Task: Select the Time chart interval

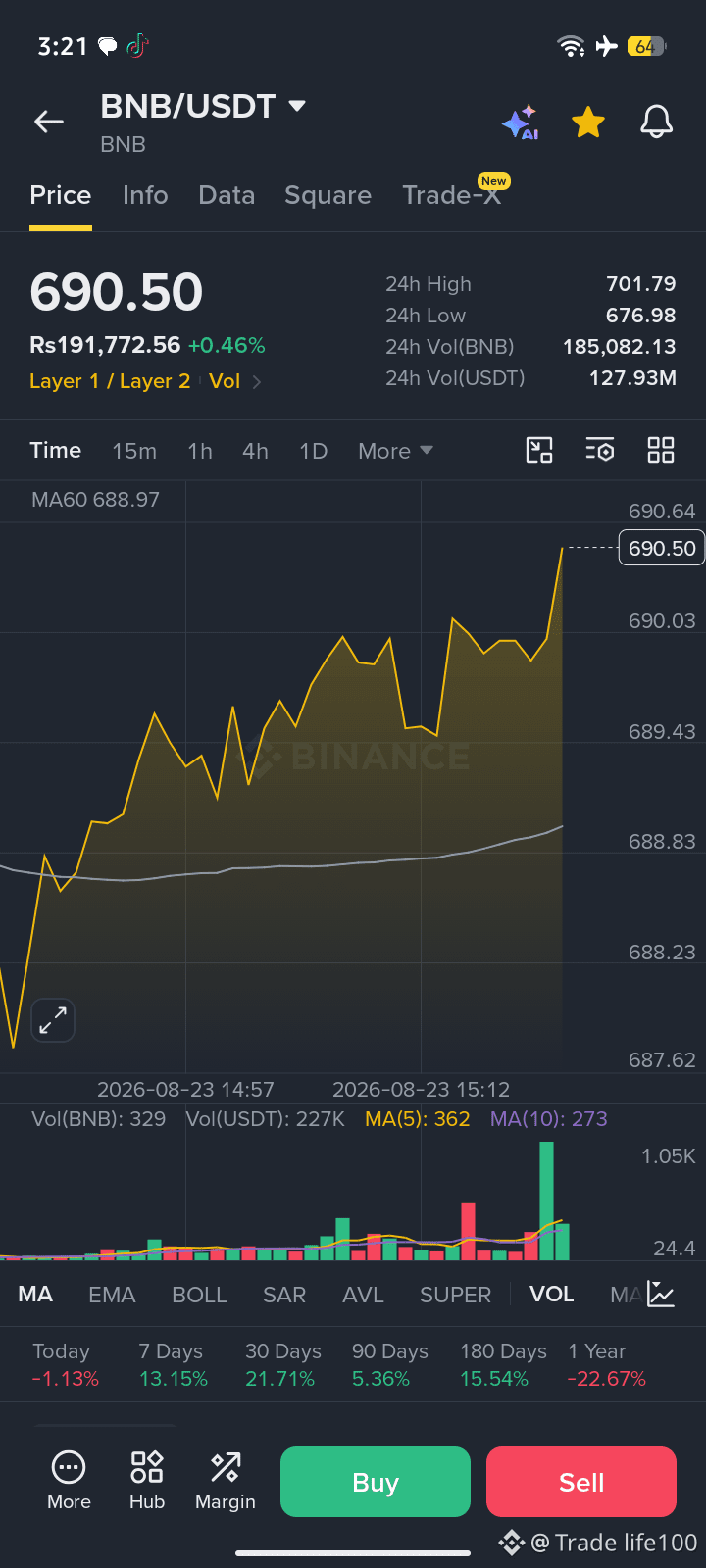Action: (x=56, y=450)
